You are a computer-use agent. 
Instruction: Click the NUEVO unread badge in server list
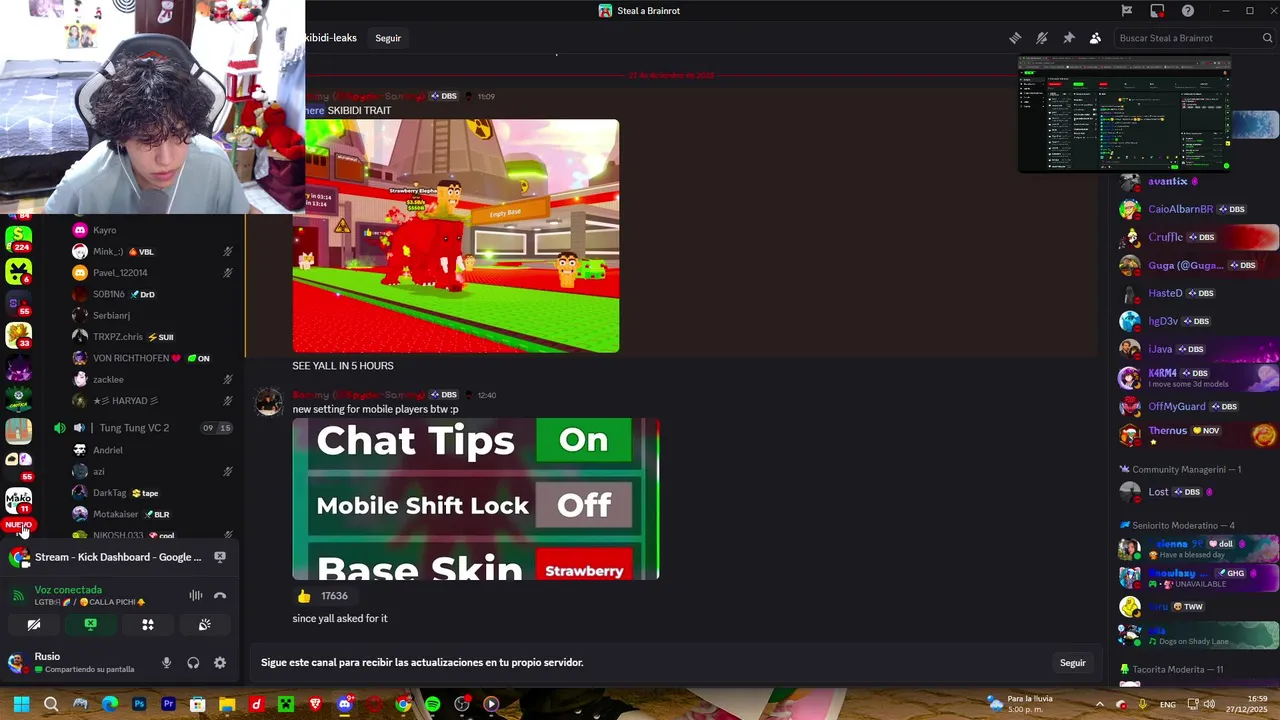(18, 524)
